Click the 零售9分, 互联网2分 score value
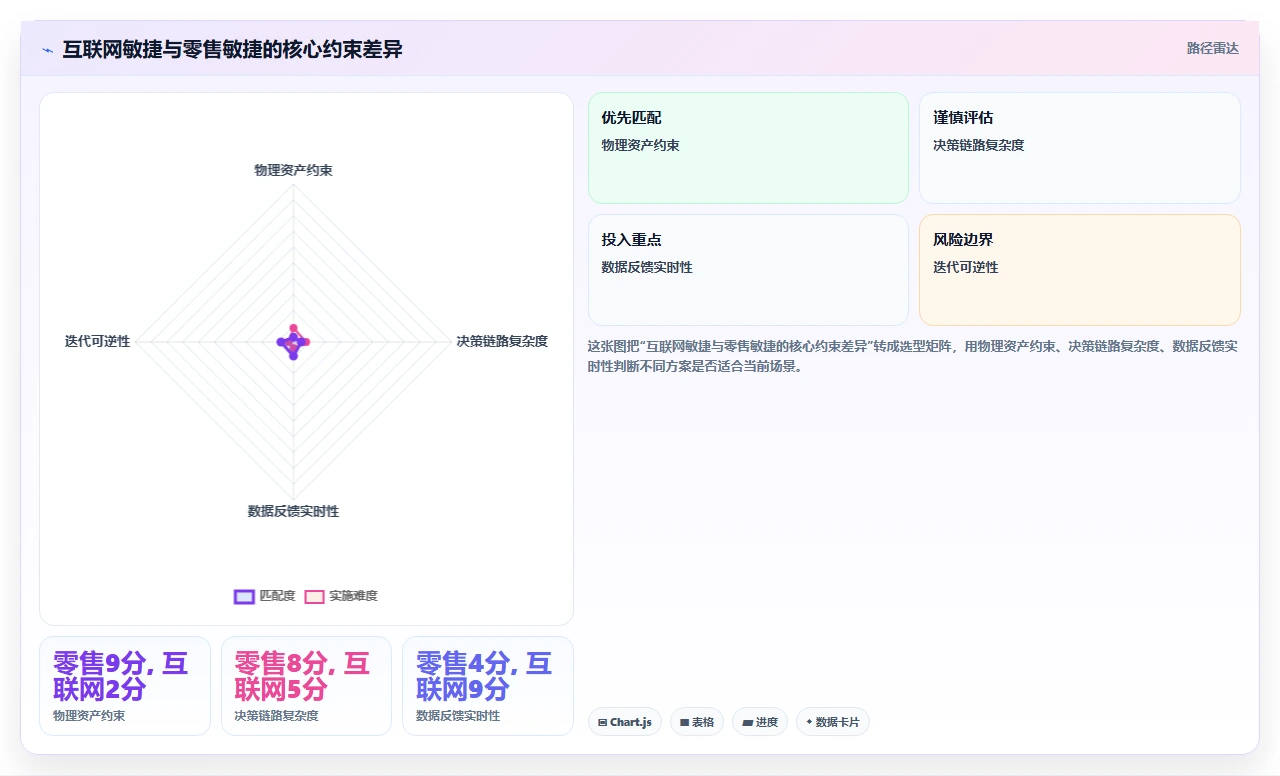The image size is (1280, 776). point(120,676)
